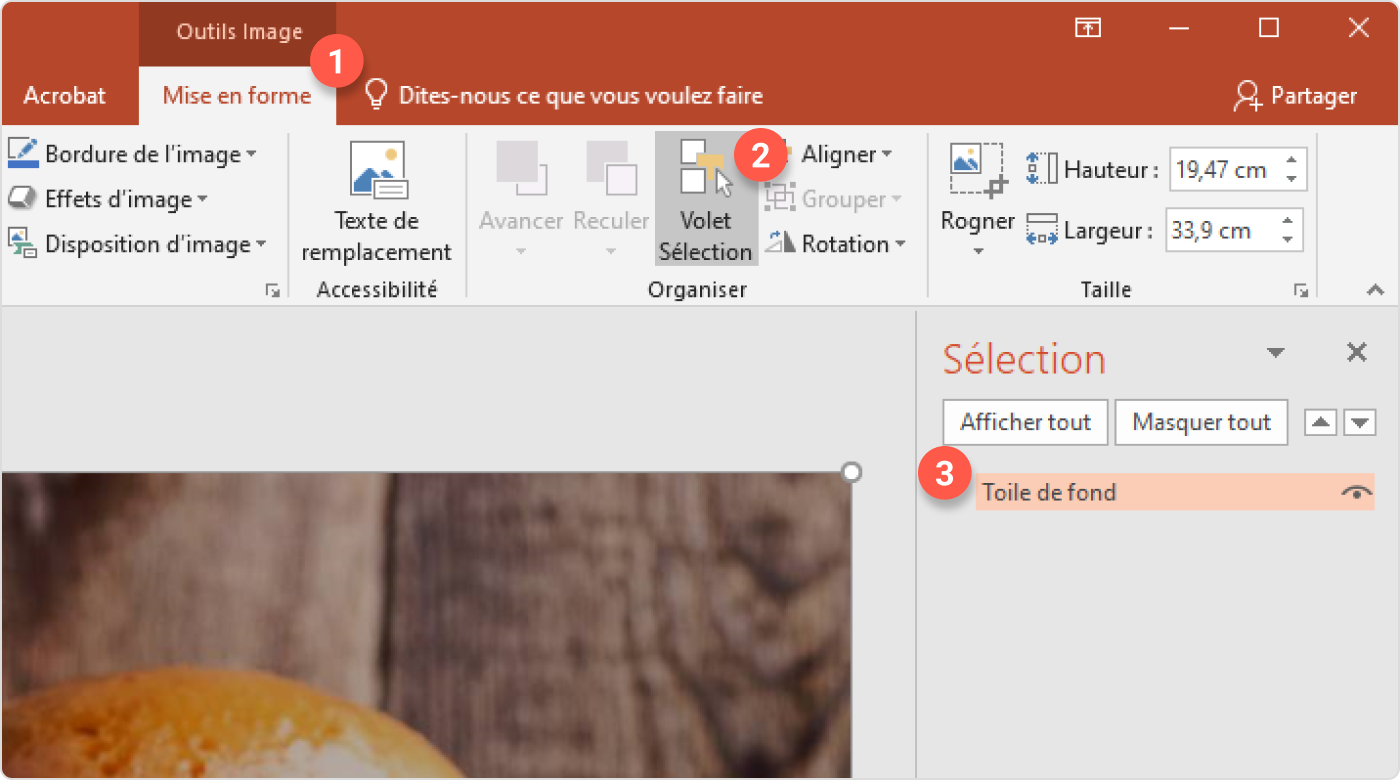Expand the Rogner dropdown arrow
The width and height of the screenshot is (1400, 780).
[x=977, y=251]
